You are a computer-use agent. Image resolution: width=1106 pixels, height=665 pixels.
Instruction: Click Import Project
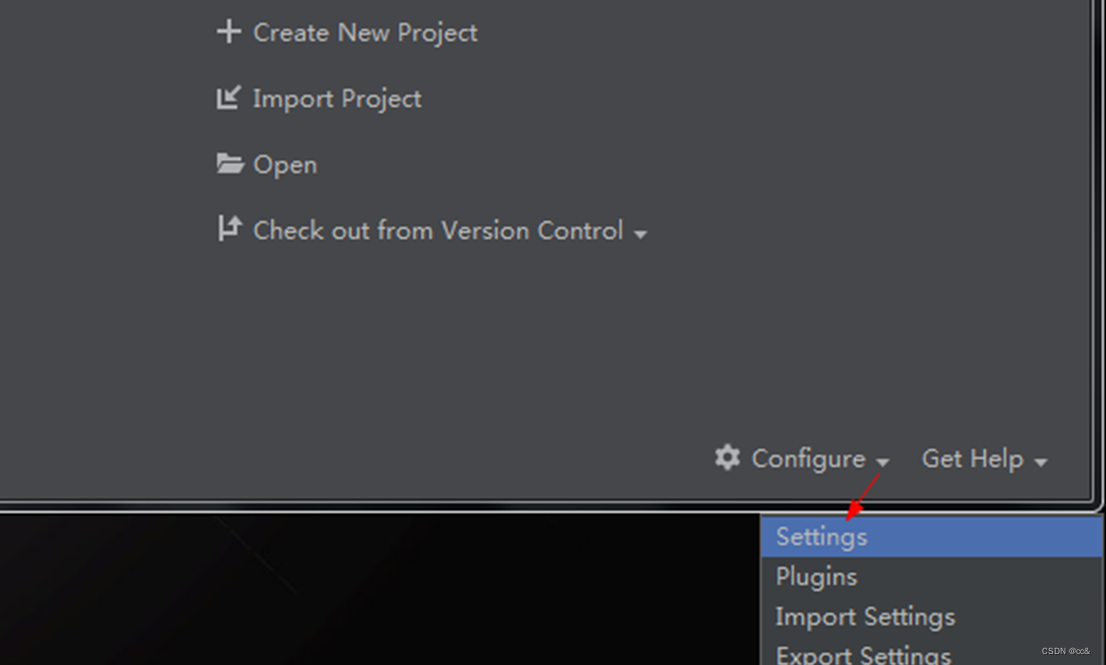point(338,98)
